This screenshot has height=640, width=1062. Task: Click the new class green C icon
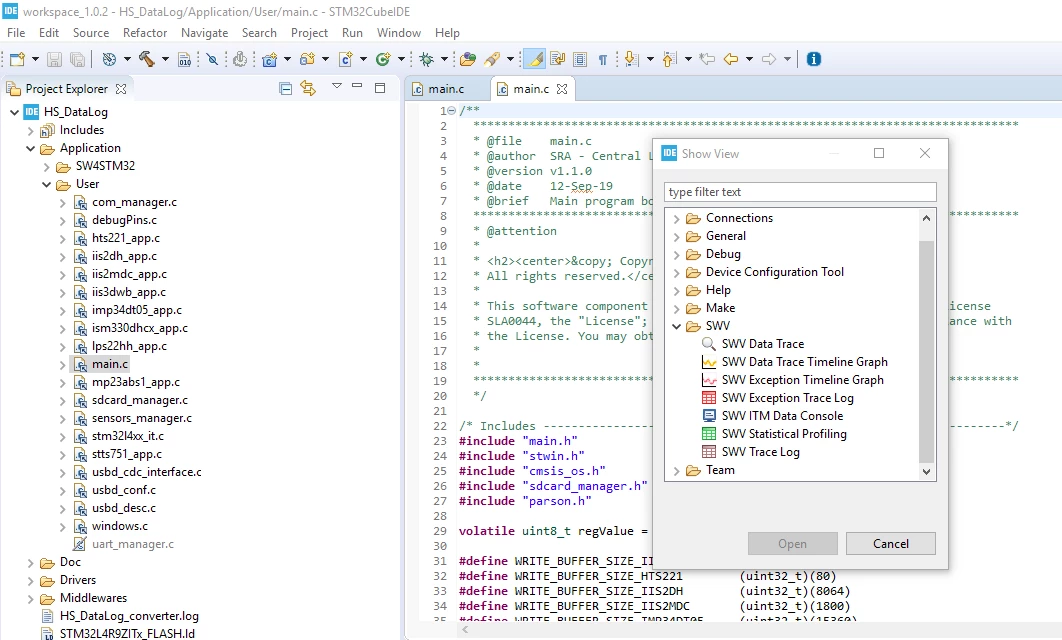coord(383,60)
